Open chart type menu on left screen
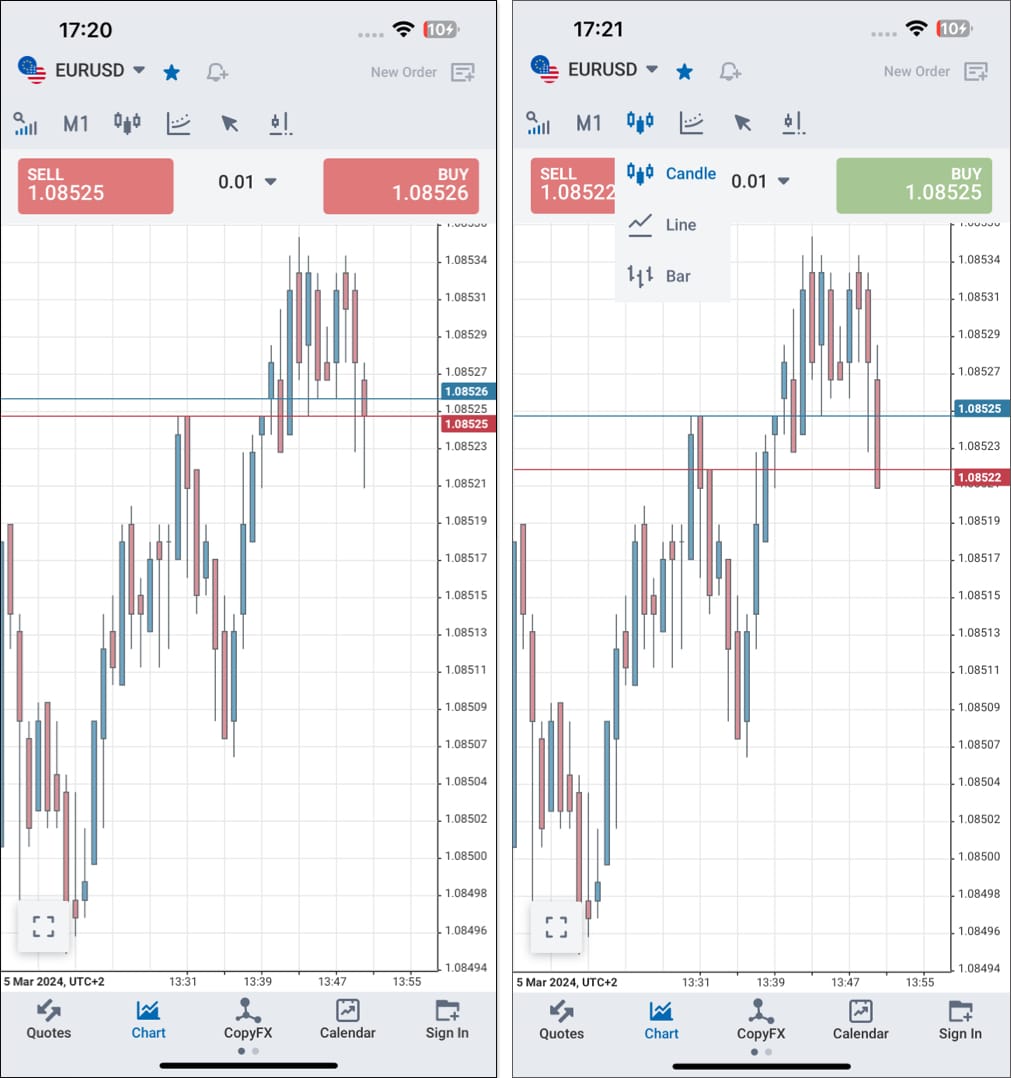The image size is (1011, 1078). 127,123
